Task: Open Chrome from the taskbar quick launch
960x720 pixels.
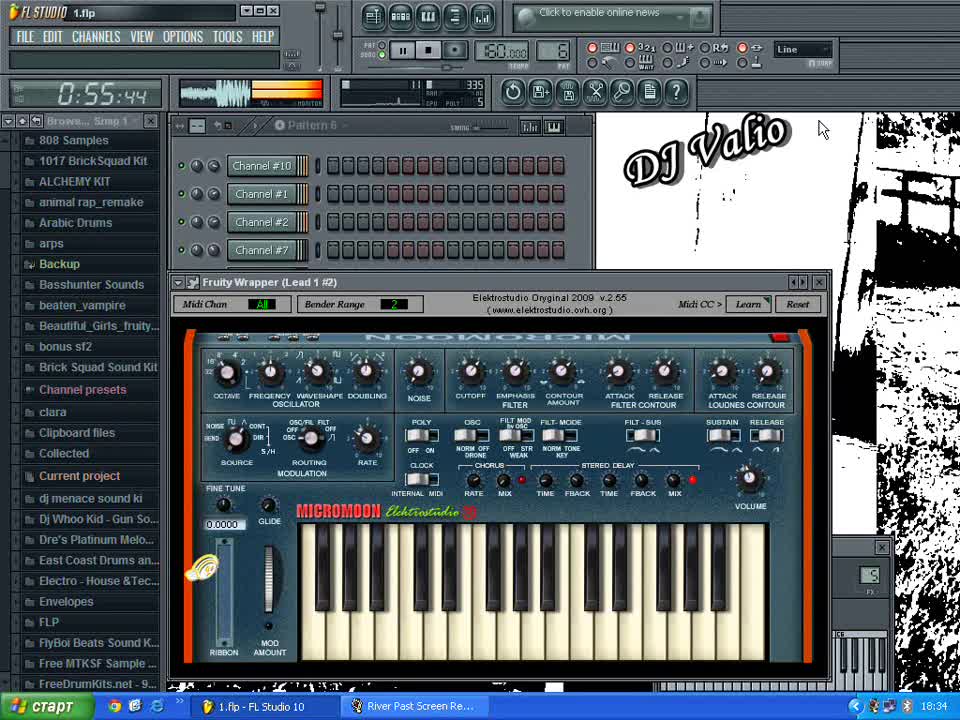Action: click(114, 706)
